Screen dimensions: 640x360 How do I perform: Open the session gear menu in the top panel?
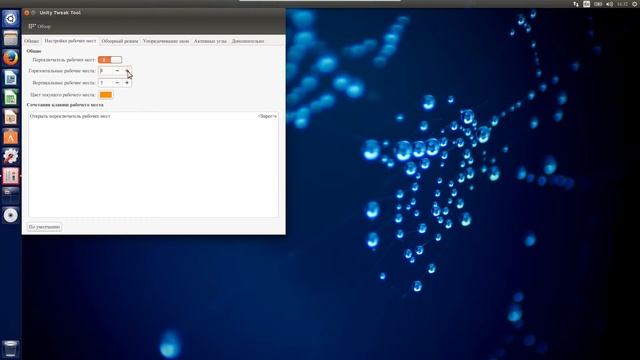click(x=635, y=4)
